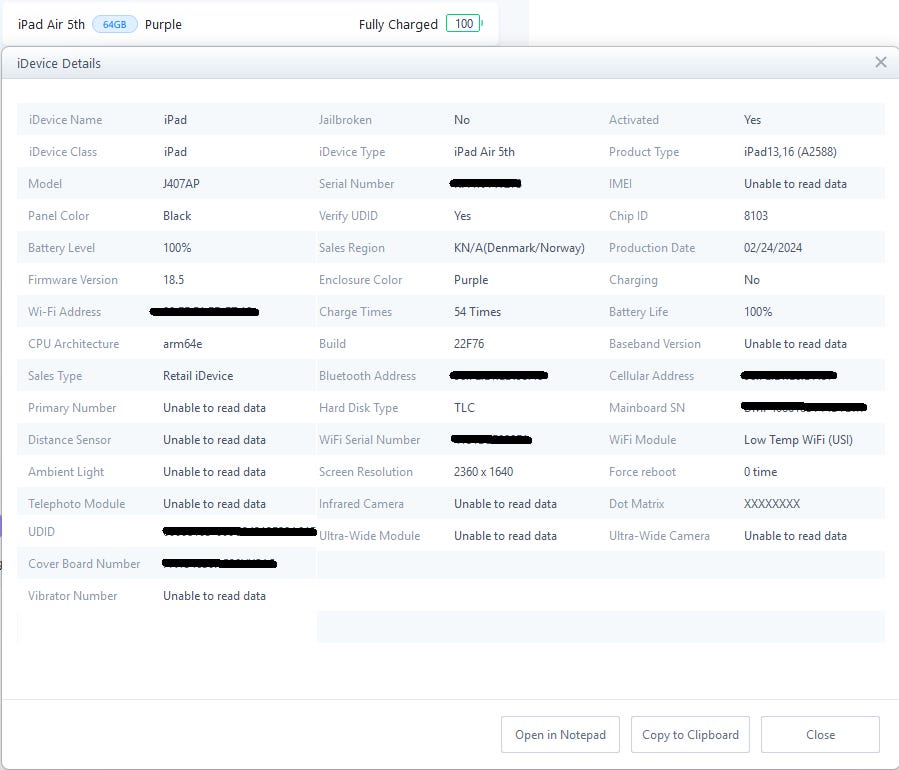Select the redacted Mainboard SN value

(804, 407)
